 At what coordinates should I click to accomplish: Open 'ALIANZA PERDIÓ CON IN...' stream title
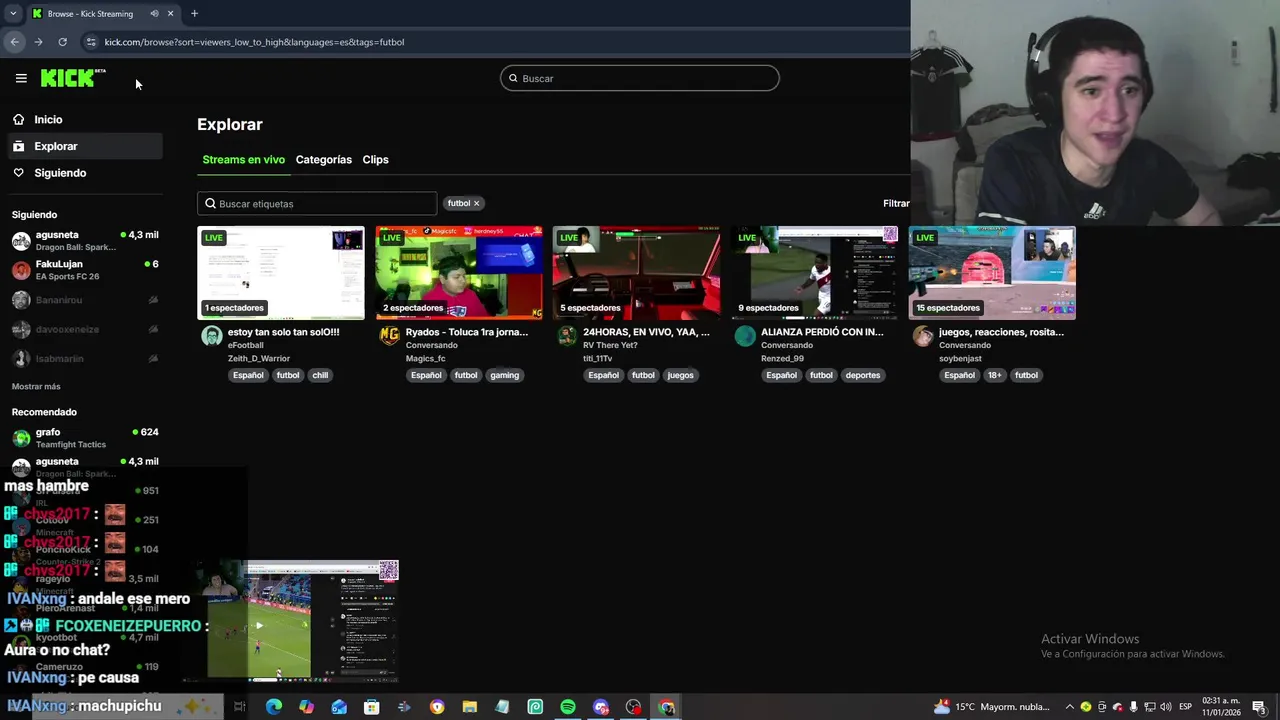[x=822, y=332]
